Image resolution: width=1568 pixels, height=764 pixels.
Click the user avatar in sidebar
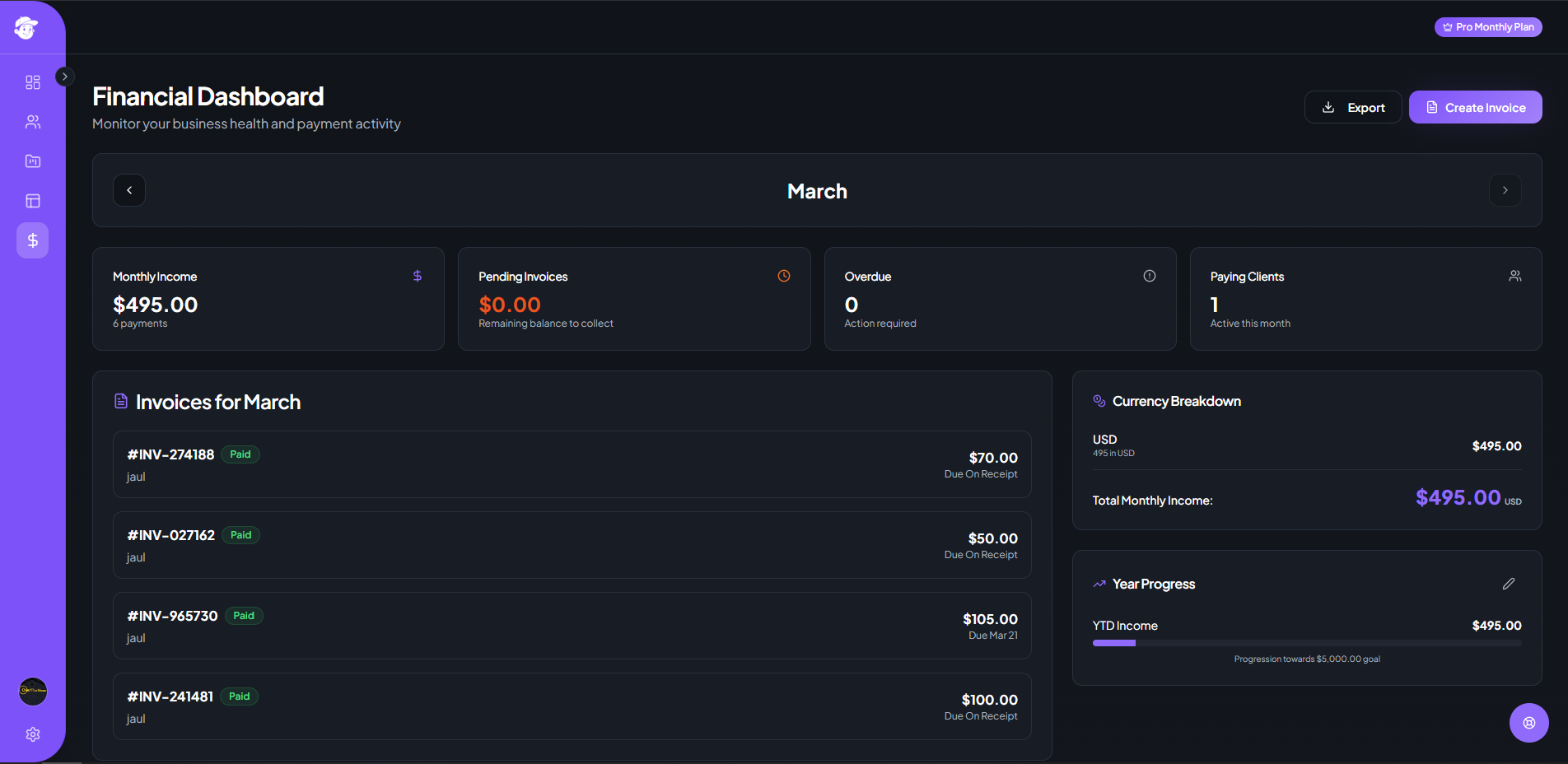pos(33,692)
